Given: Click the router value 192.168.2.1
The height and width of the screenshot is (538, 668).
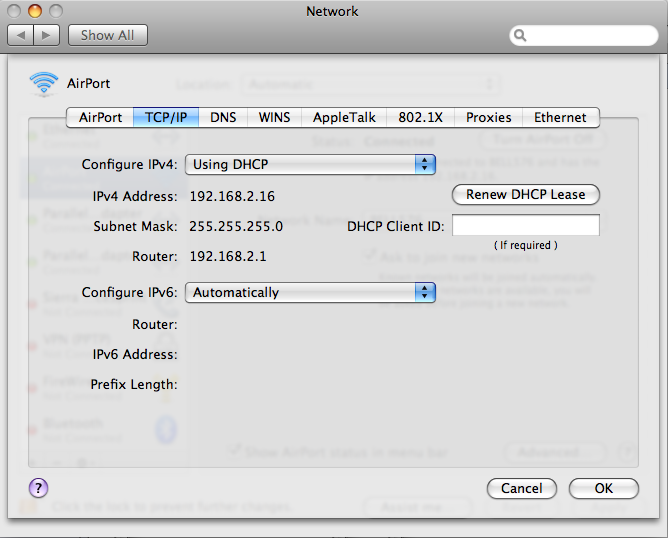Looking at the screenshot, I should [228, 256].
